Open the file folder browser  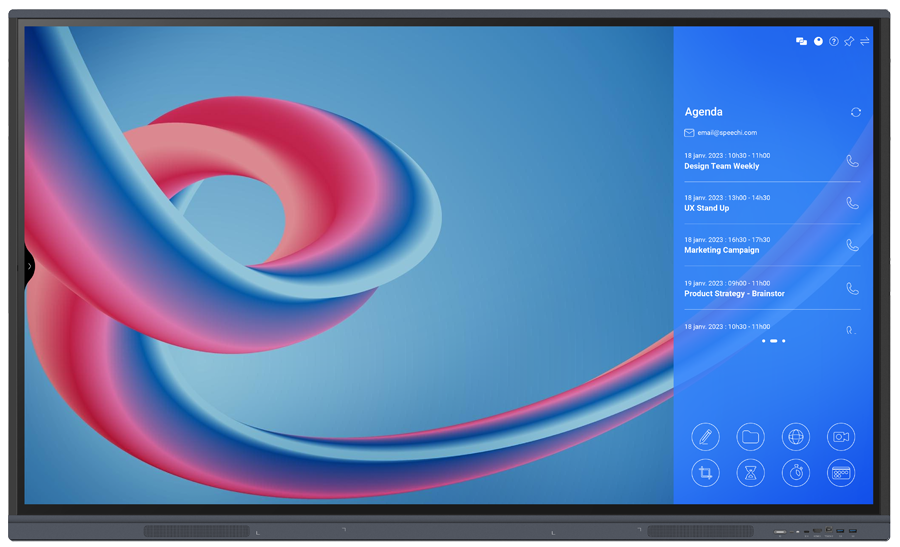[x=750, y=436]
